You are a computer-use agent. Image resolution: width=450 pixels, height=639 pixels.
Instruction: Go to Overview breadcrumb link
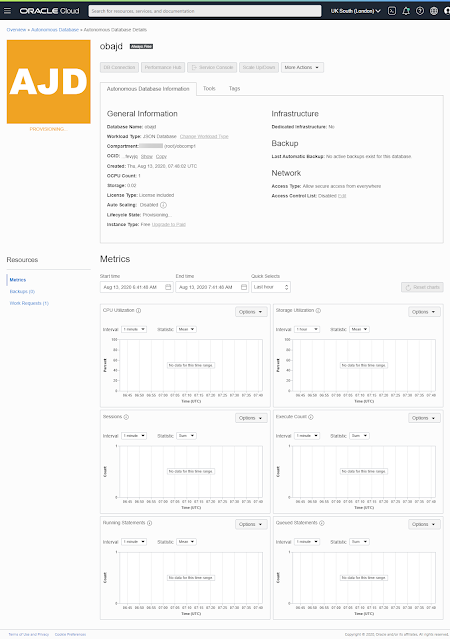coord(16,30)
